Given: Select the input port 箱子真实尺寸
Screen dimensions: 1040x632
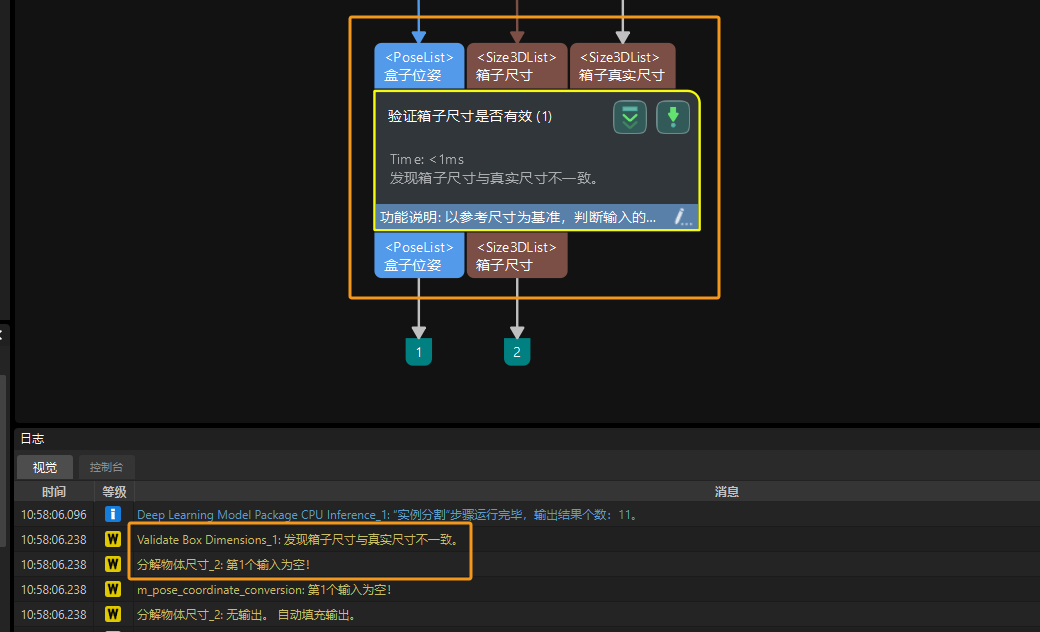Looking at the screenshot, I should 622,66.
